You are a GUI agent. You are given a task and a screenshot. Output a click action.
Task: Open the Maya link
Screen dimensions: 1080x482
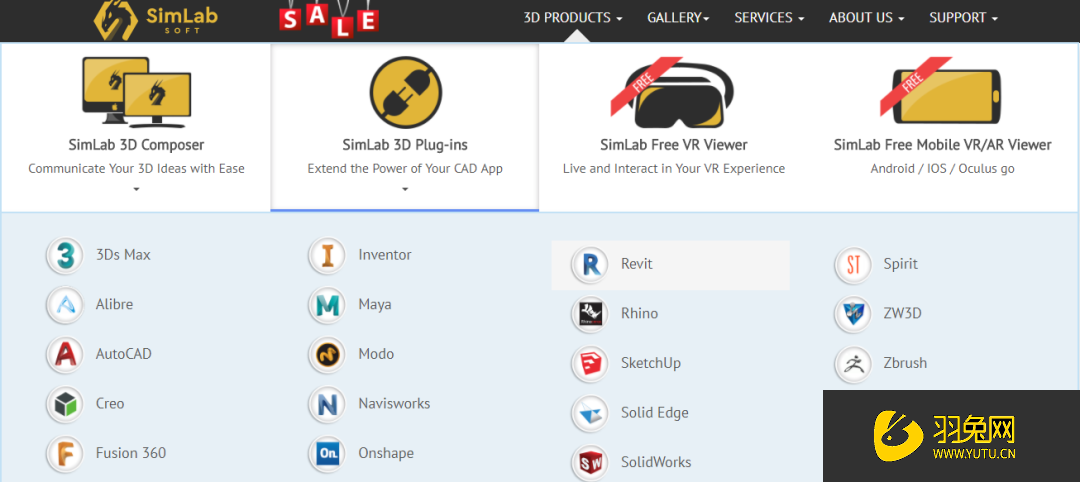click(x=375, y=304)
